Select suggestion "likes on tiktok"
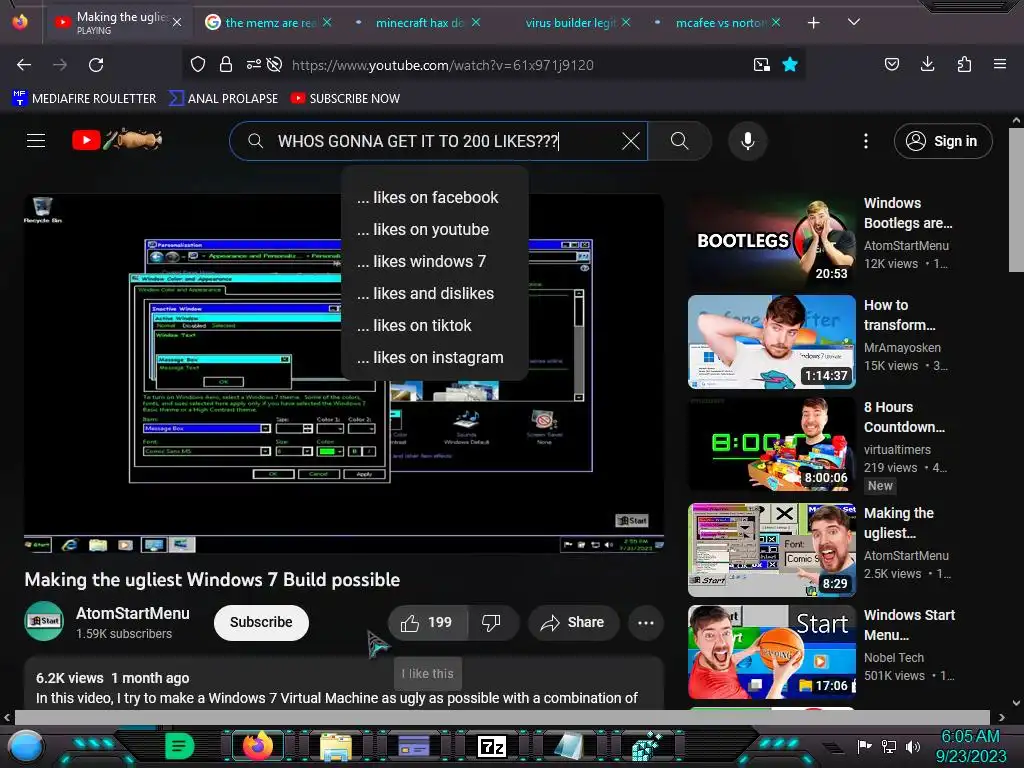 pyautogui.click(x=434, y=325)
